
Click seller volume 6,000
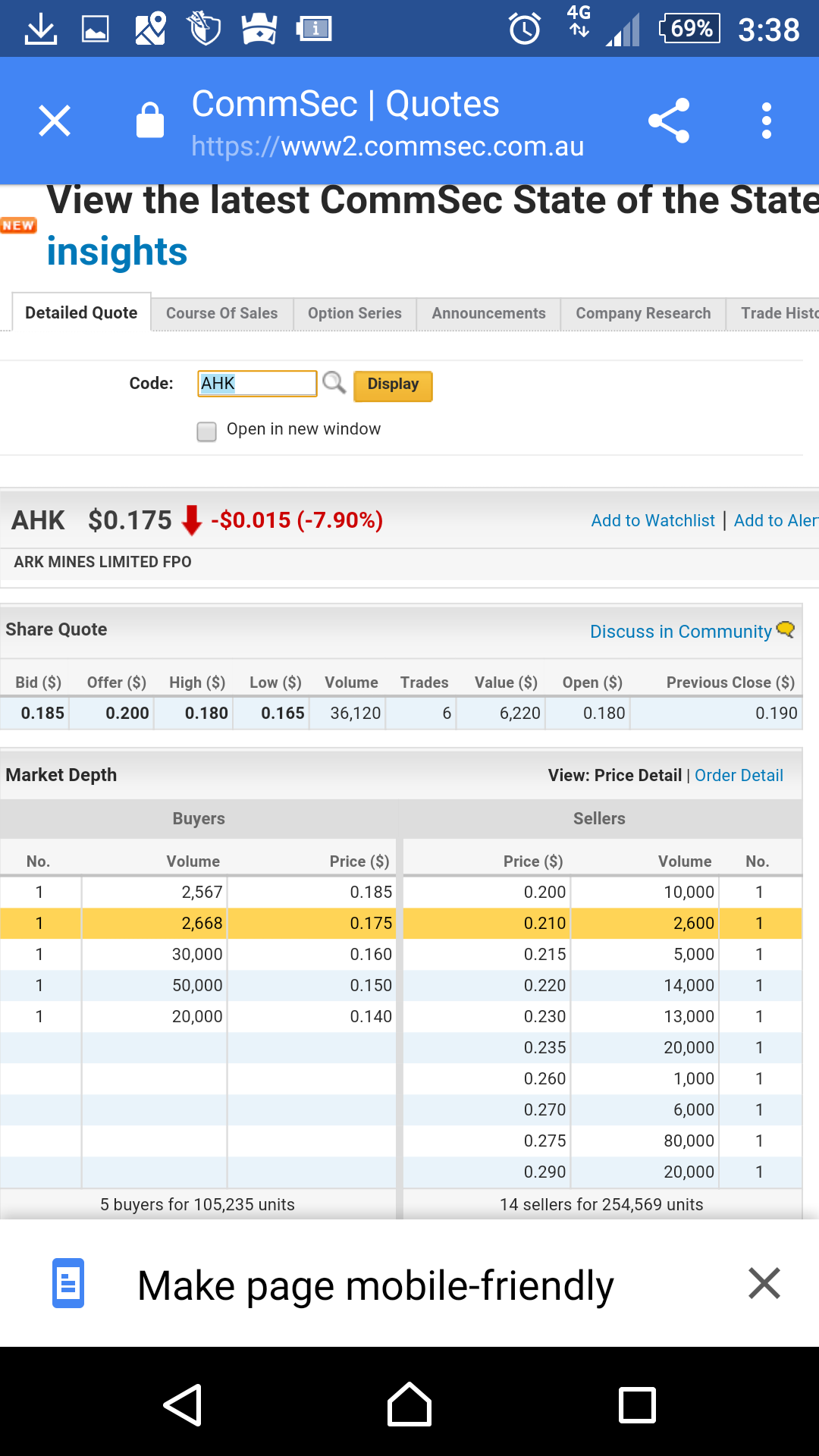pos(694,1109)
